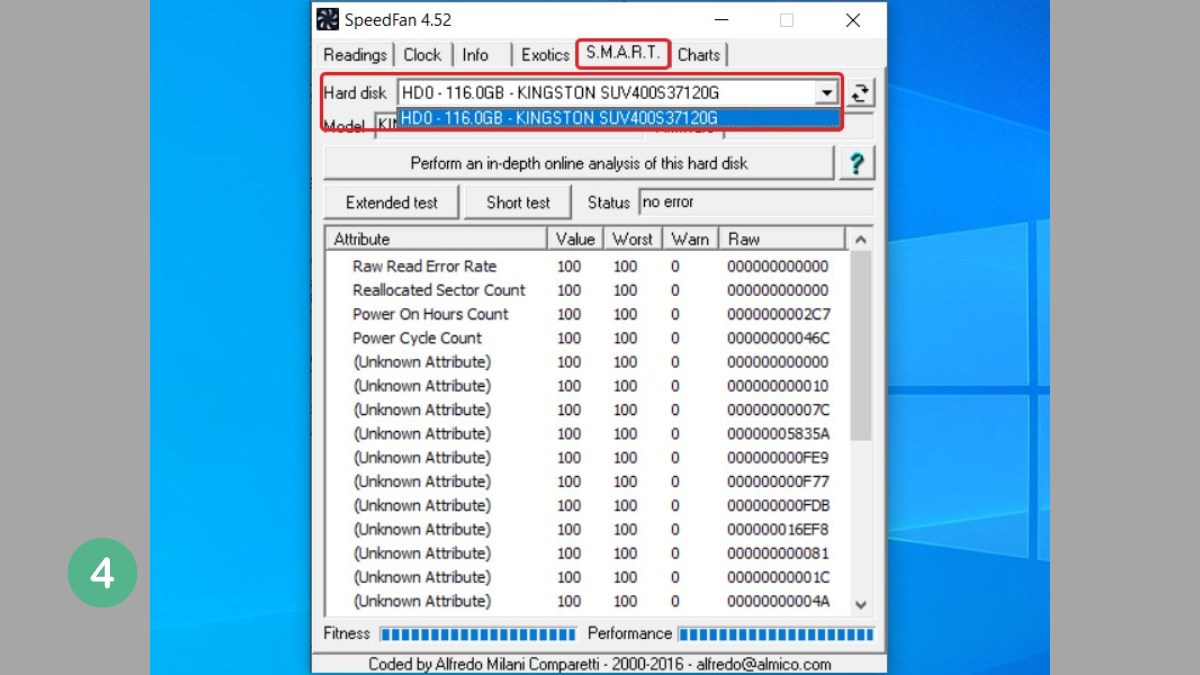Open the Readings tab
Viewport: 1200px width, 675px height.
pyautogui.click(x=355, y=55)
